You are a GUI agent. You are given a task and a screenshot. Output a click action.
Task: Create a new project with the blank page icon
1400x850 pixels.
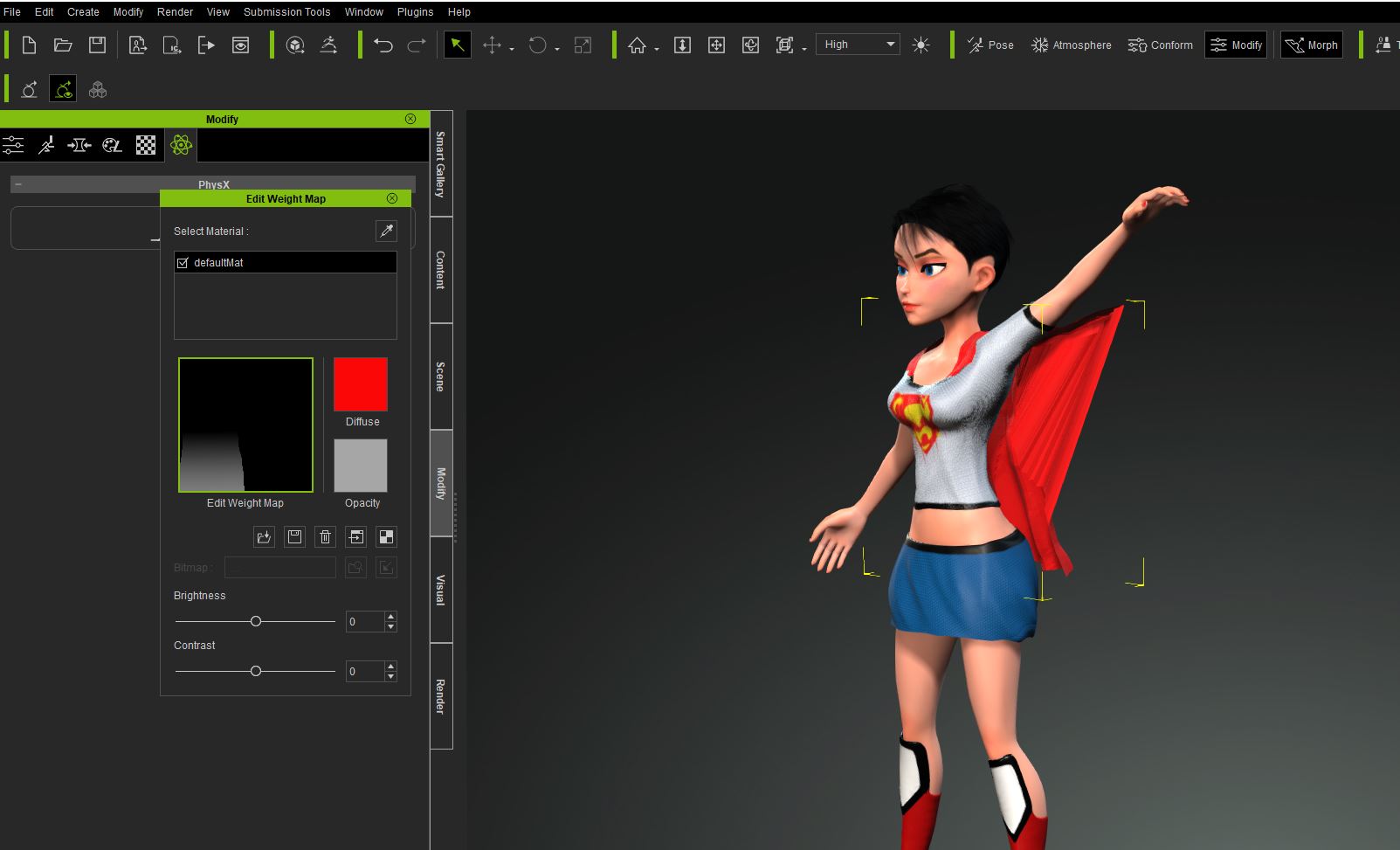(29, 45)
